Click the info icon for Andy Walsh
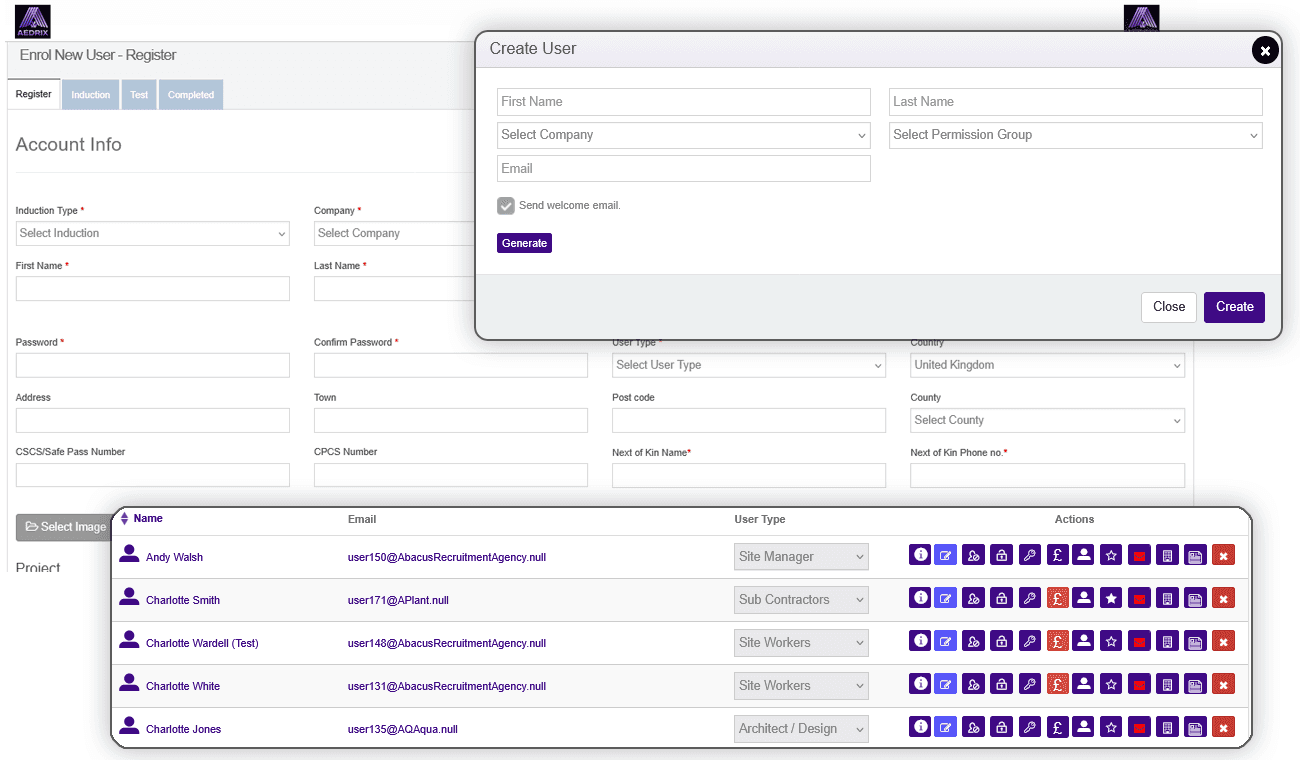This screenshot has height=760, width=1300. point(920,555)
